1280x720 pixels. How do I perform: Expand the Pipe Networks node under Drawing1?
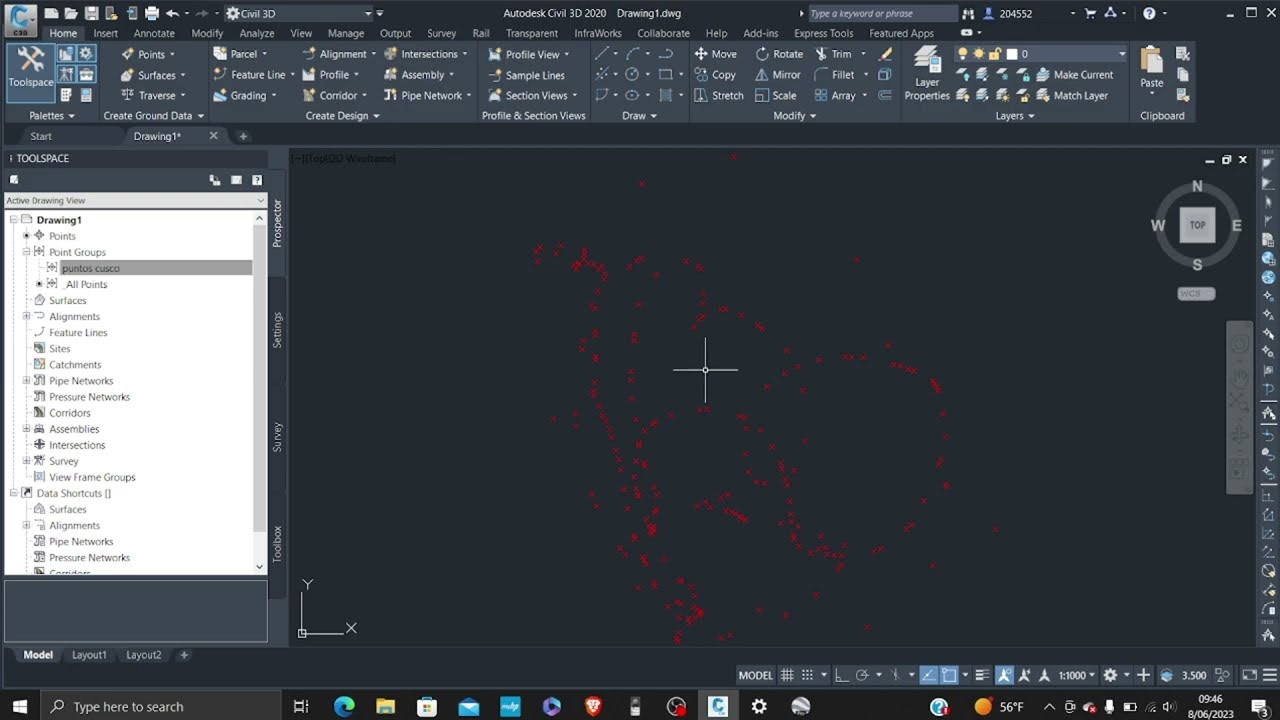[x=26, y=381]
